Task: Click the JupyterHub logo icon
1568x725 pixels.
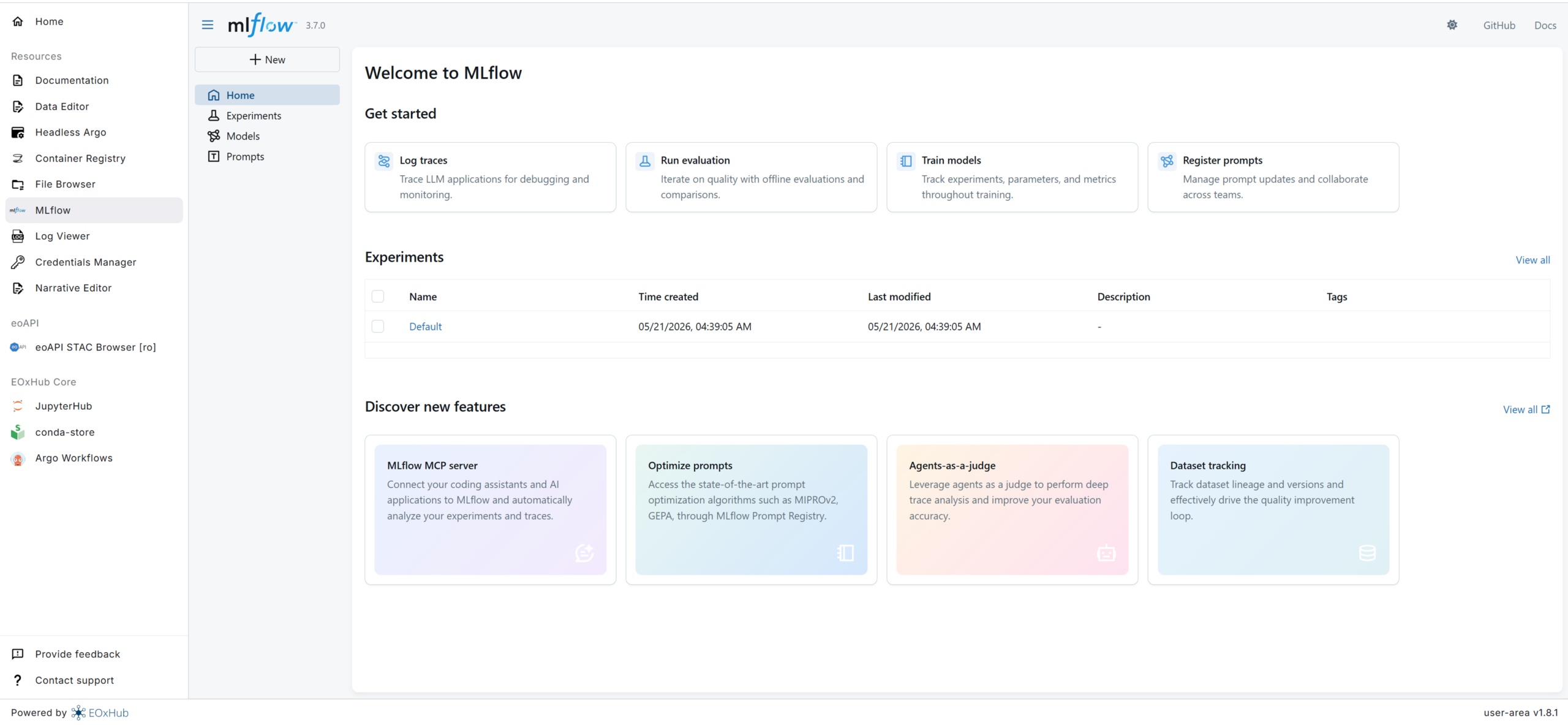Action: [x=18, y=406]
